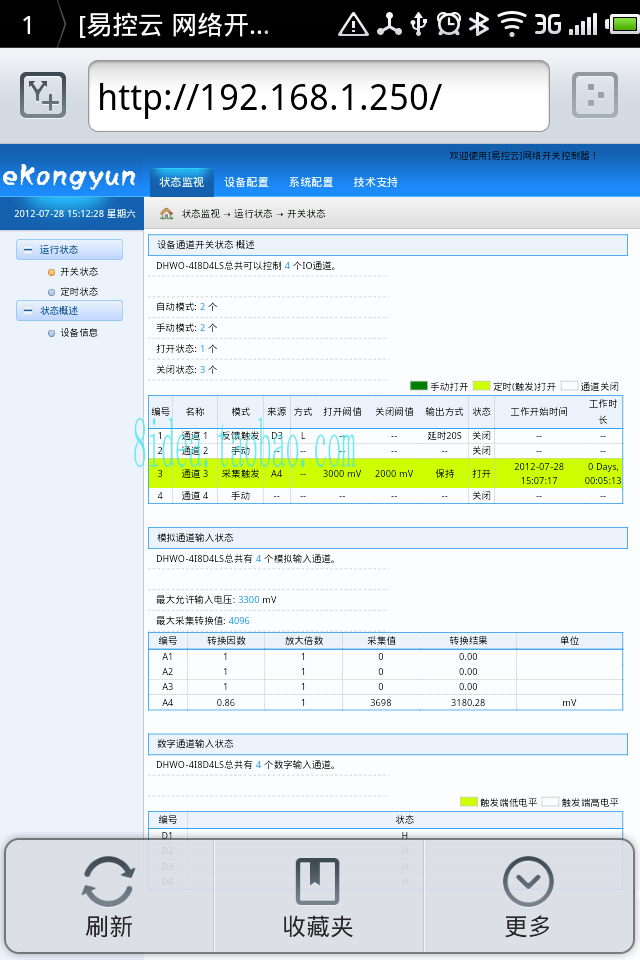Tap the URL address field
This screenshot has width=640, height=960.
click(x=318, y=96)
